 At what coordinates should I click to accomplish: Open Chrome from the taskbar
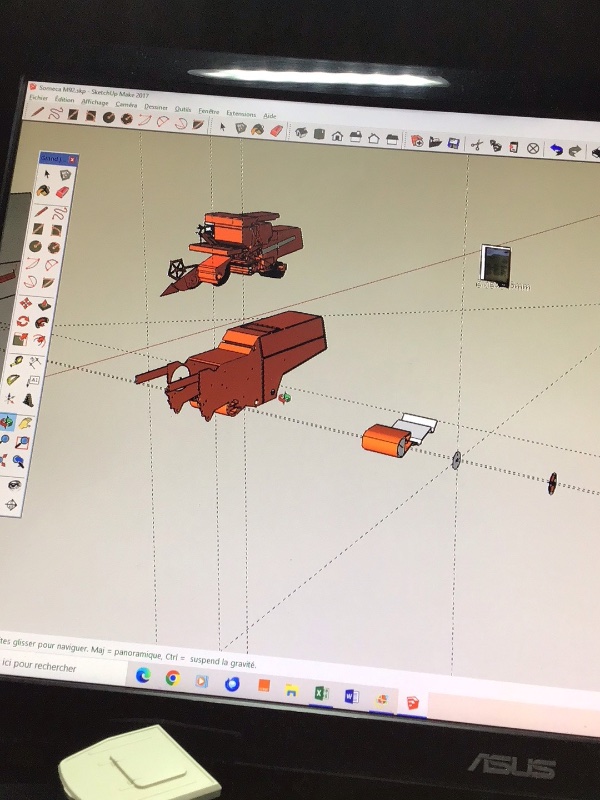[x=172, y=678]
